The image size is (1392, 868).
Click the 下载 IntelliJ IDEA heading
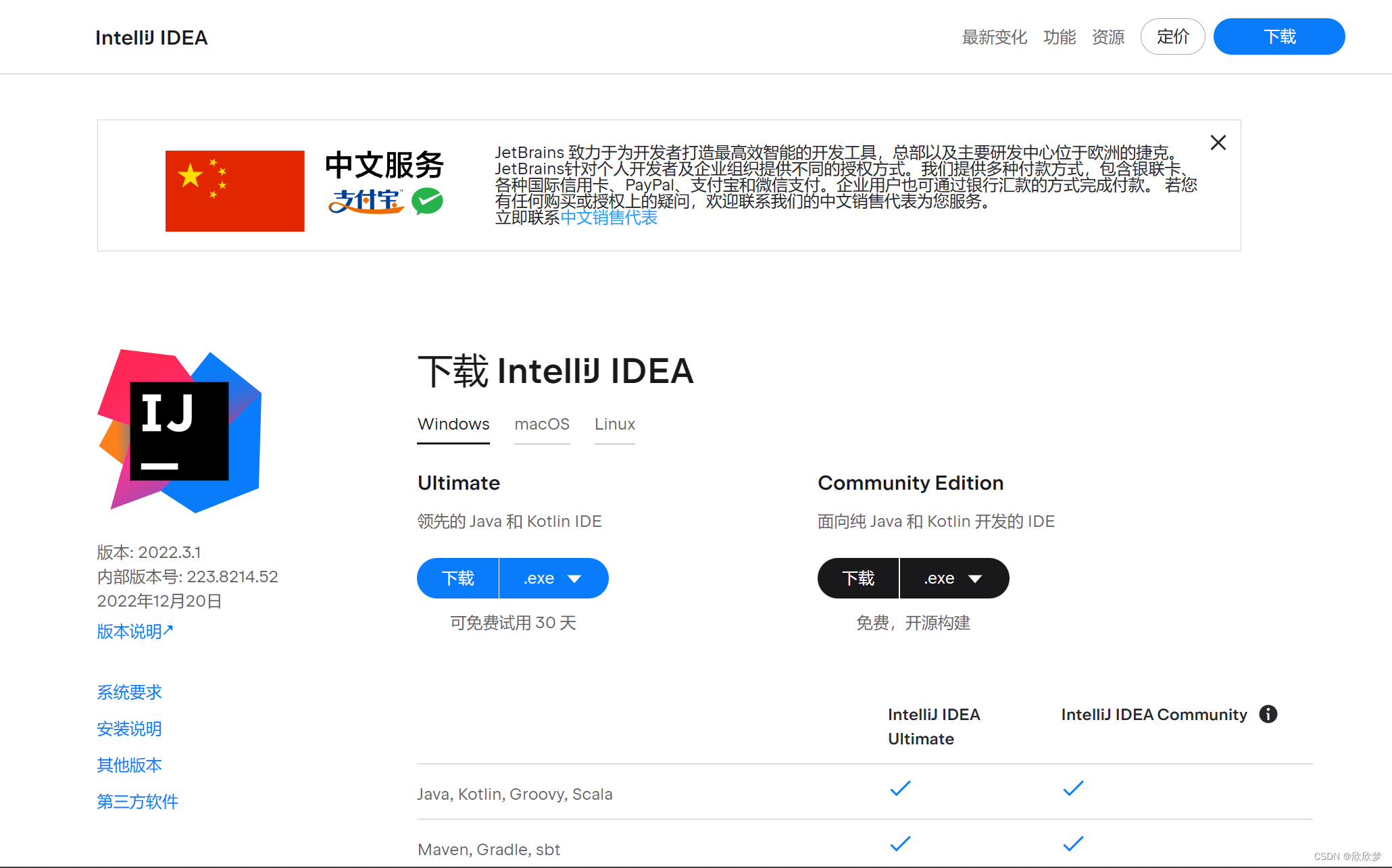click(x=555, y=371)
